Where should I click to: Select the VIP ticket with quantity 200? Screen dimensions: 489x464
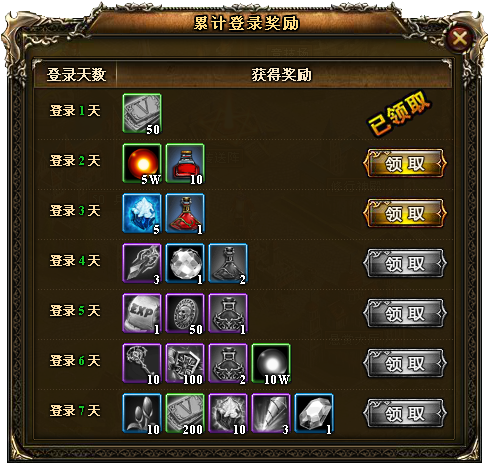185,413
